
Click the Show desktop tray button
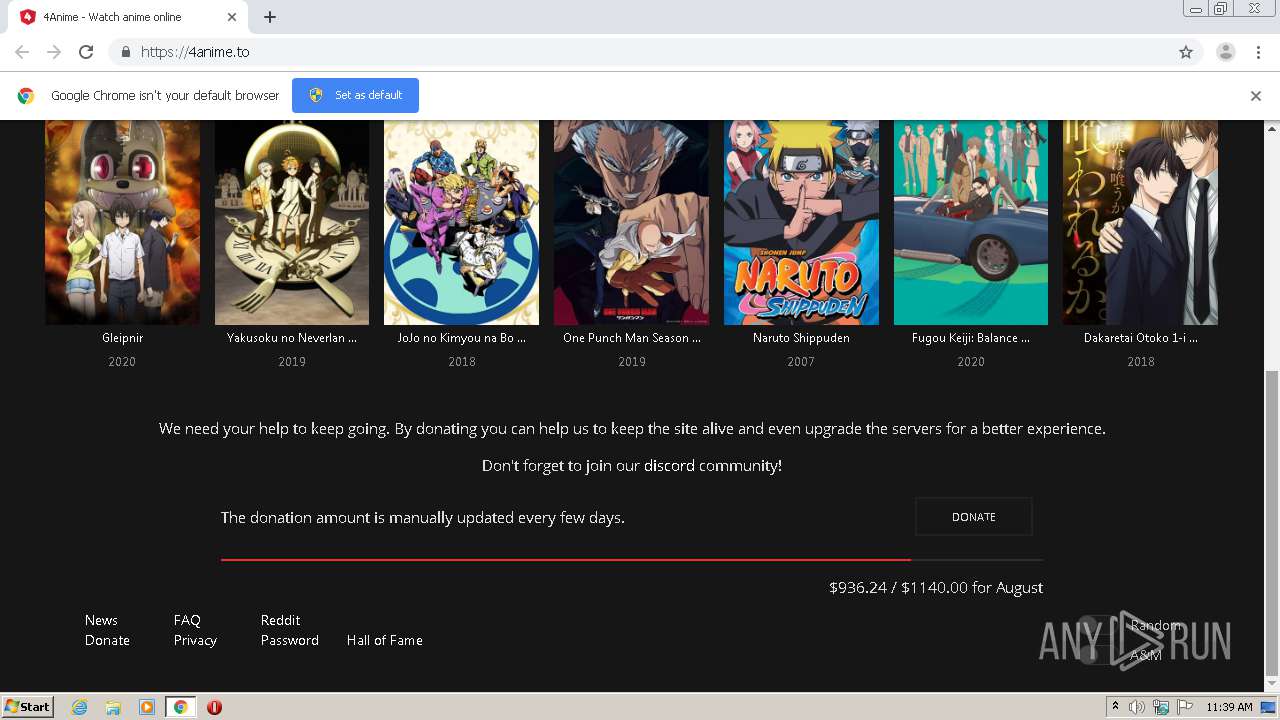[x=1269, y=707]
